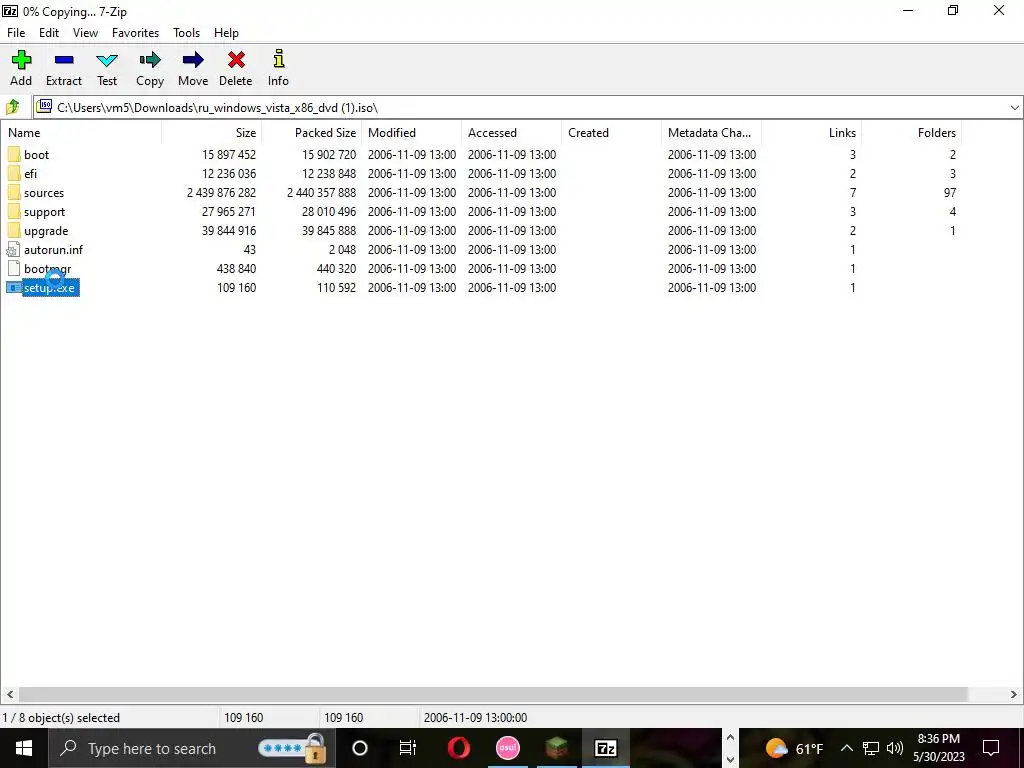
Task: Click the efi folders count 3
Action: point(952,174)
